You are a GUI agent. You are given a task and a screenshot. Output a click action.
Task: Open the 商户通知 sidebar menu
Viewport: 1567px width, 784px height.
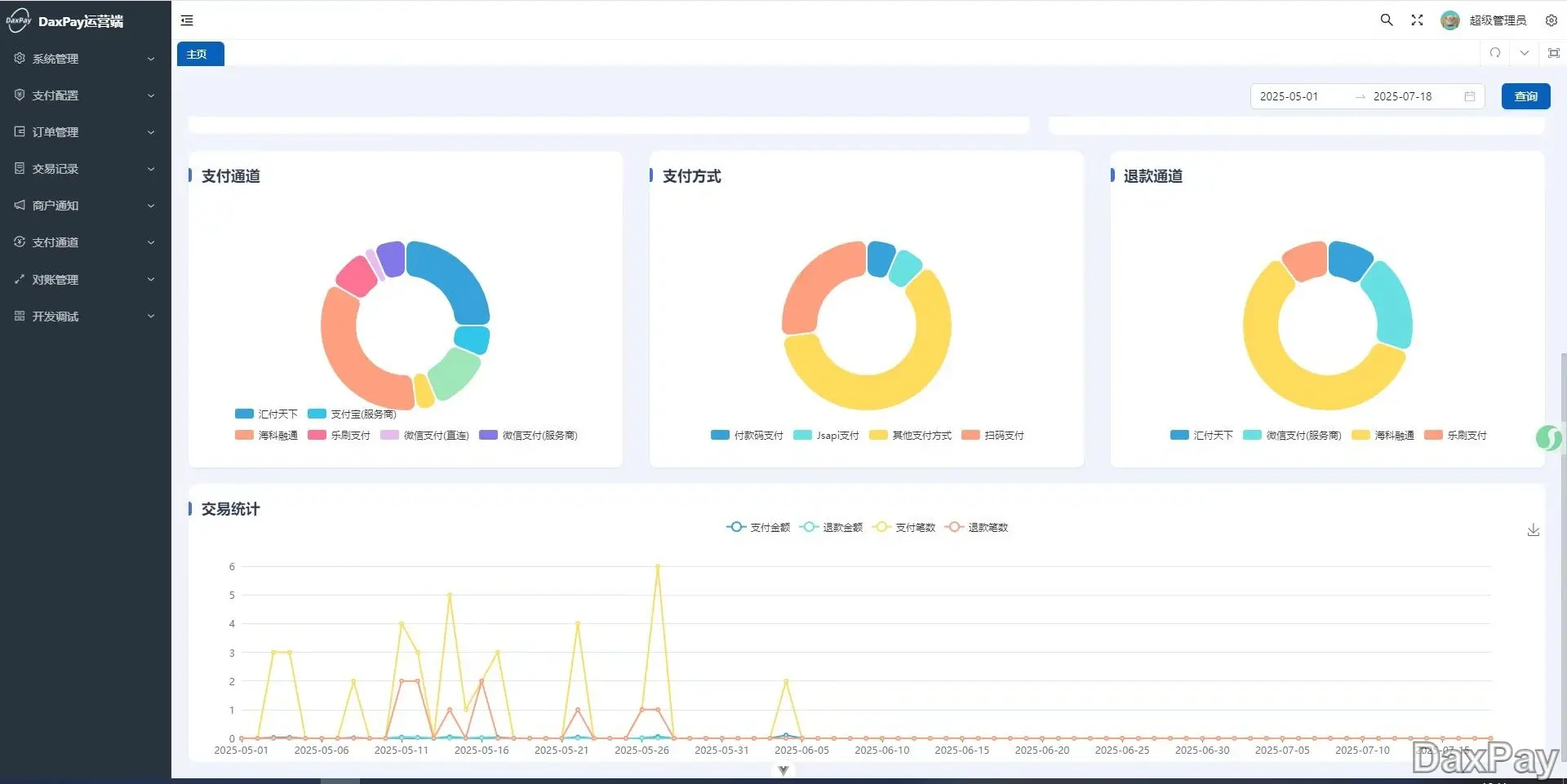(86, 206)
